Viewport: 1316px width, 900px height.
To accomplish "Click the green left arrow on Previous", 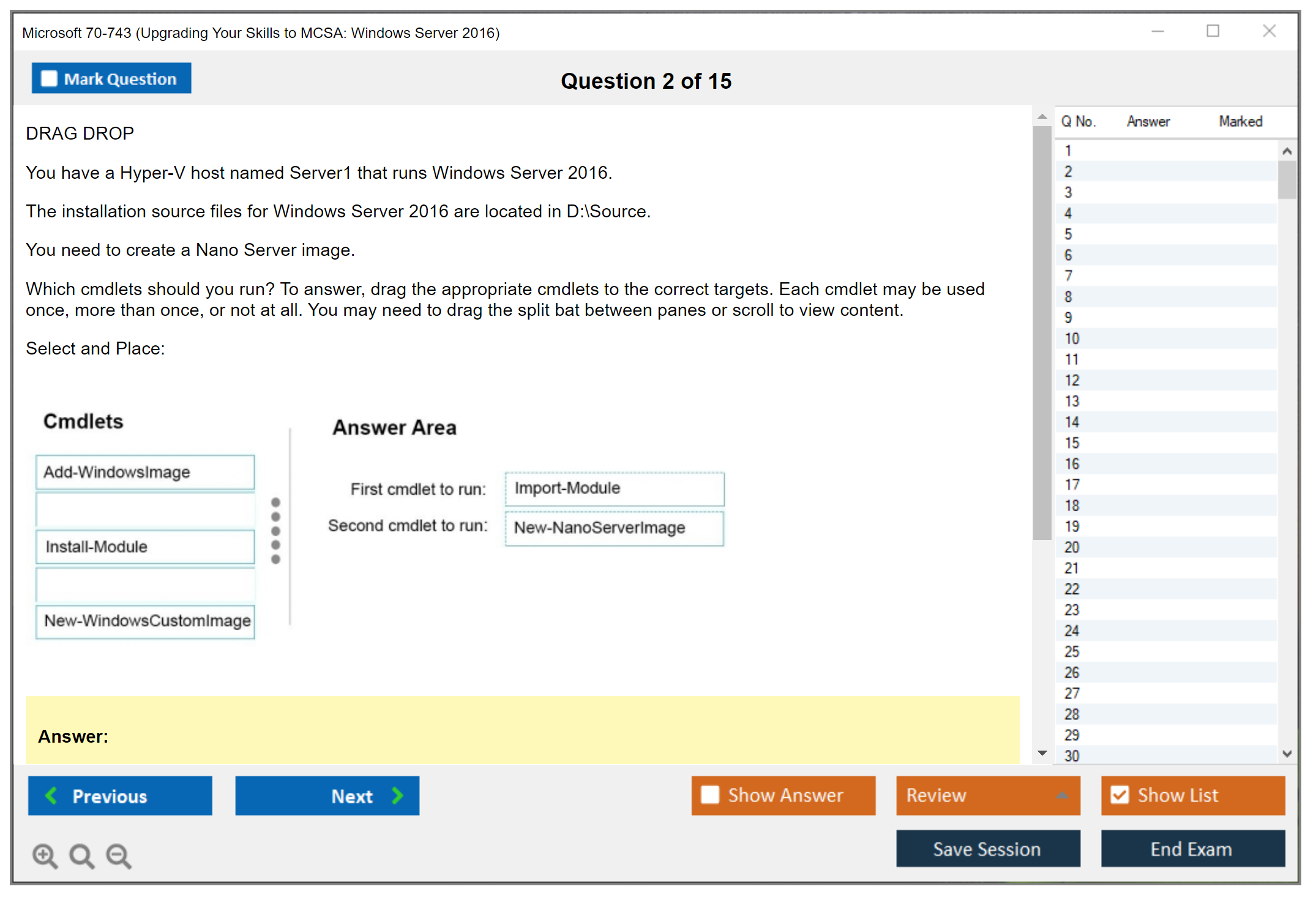I will point(51,795).
